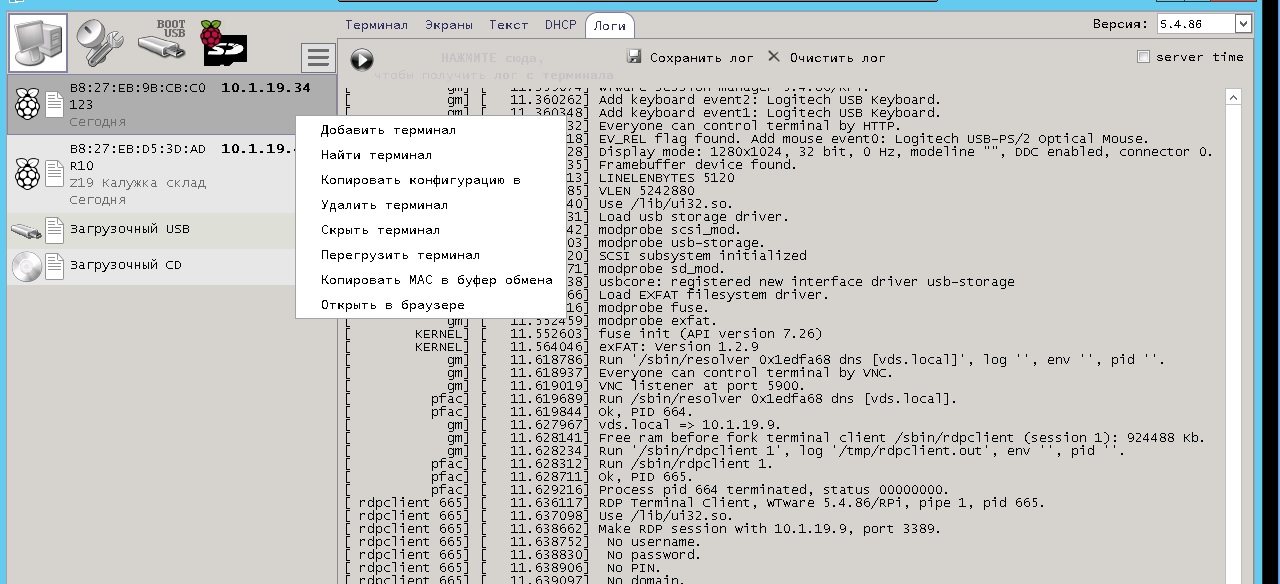Click the BOOT USB flash drive icon
The width and height of the screenshot is (1280, 584).
click(x=161, y=40)
